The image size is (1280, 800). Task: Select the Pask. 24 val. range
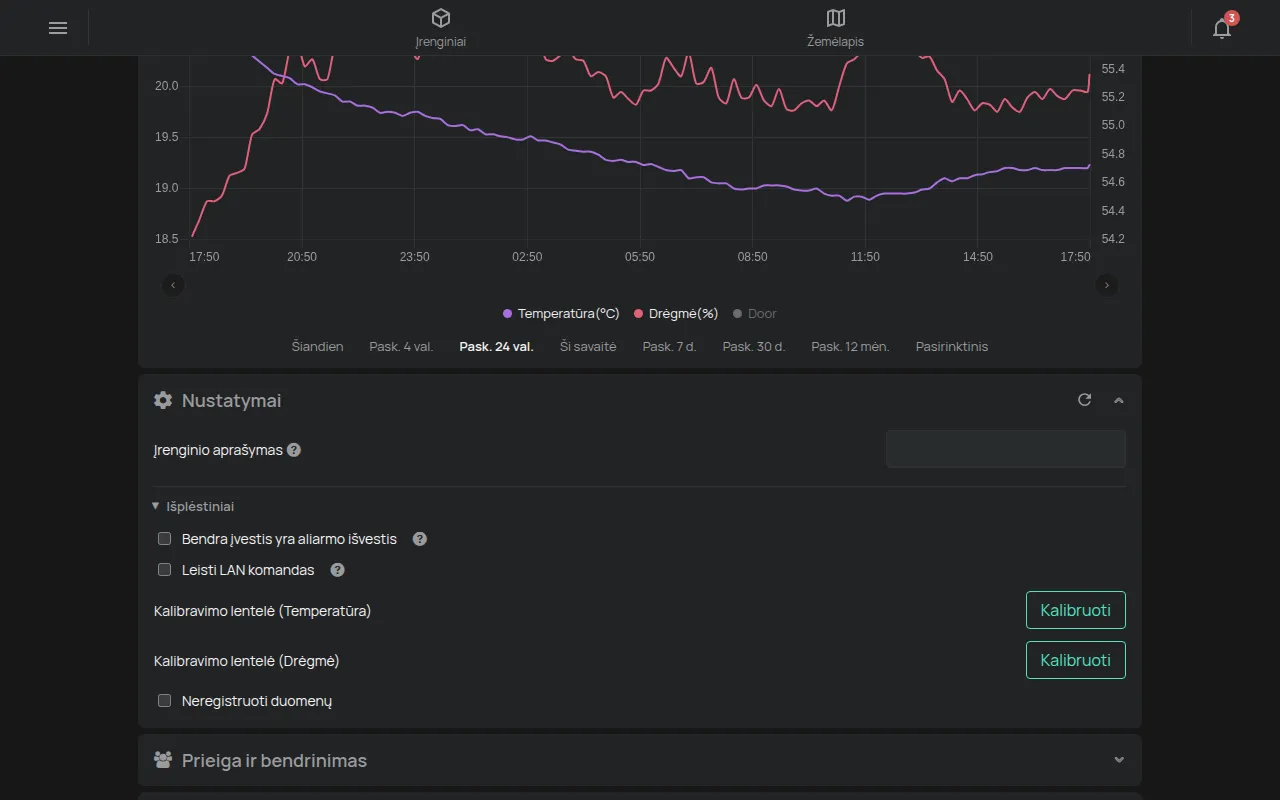coord(496,347)
